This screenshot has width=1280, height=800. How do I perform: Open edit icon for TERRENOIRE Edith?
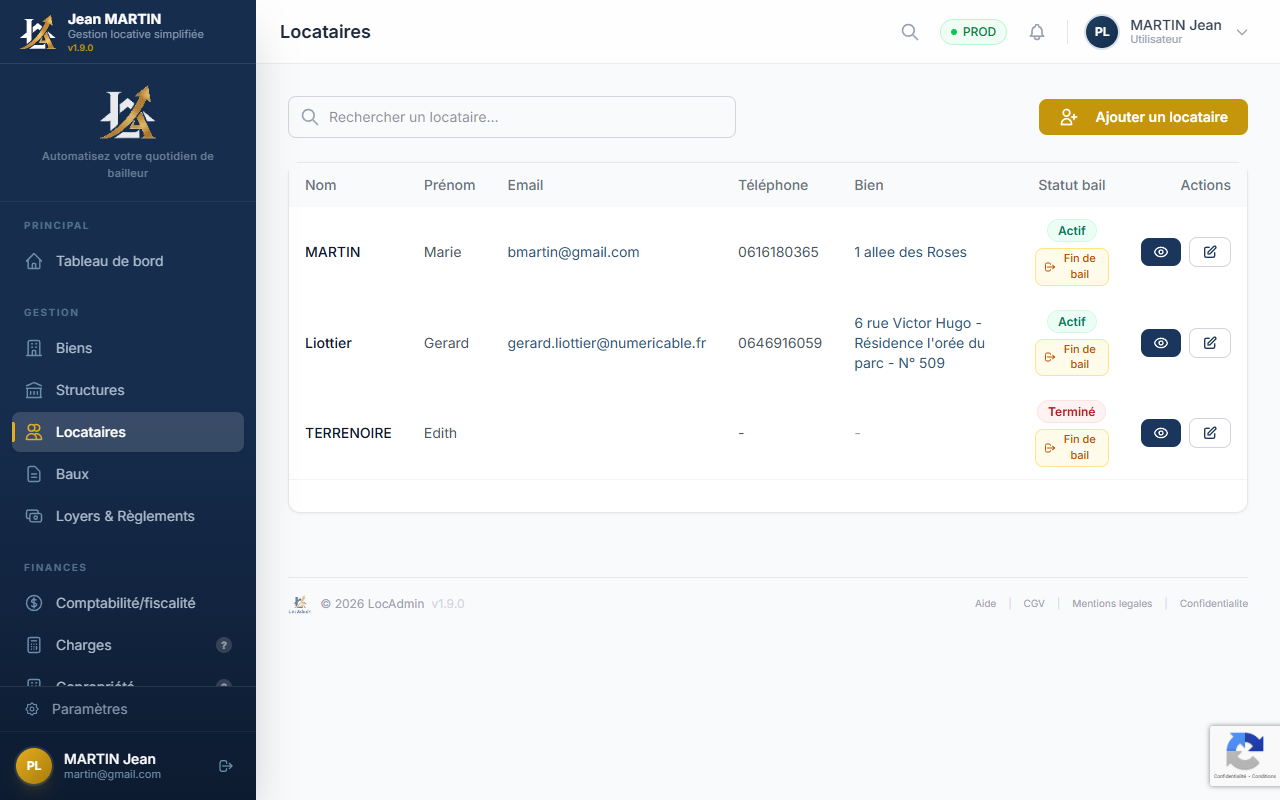click(x=1209, y=433)
